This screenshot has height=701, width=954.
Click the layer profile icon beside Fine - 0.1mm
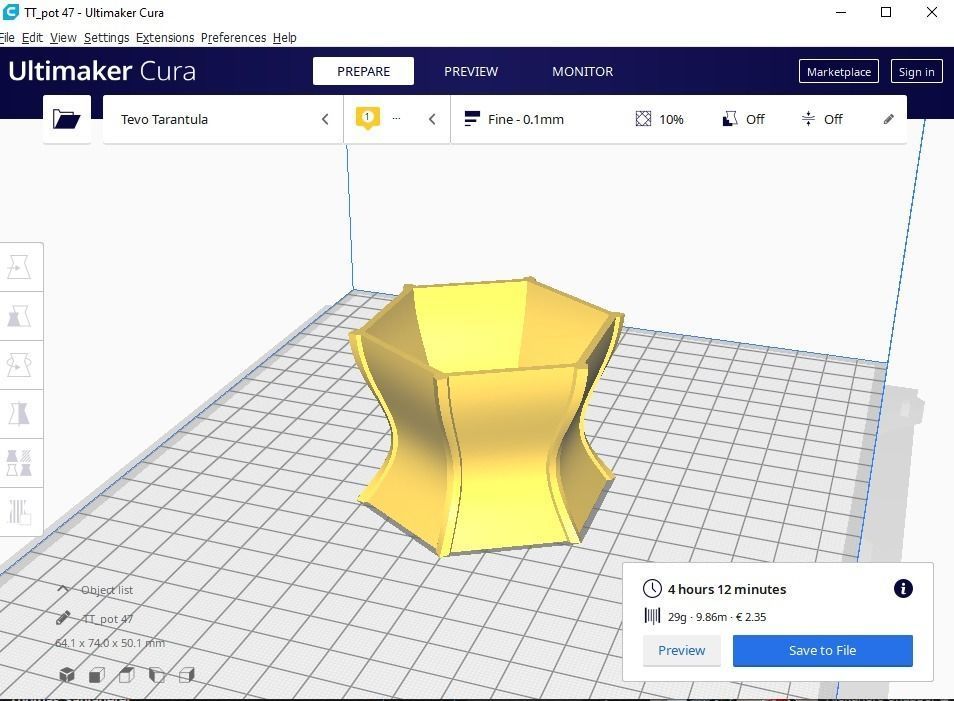[x=472, y=119]
